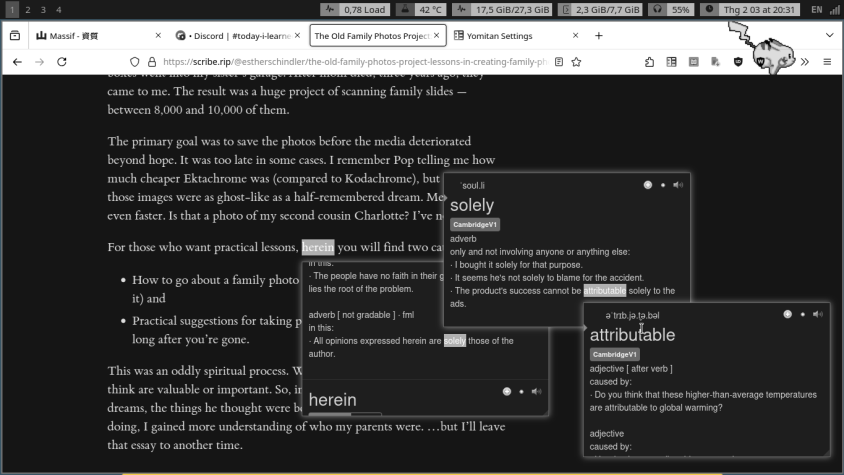Expand the list all tabs dropdown
Viewport: 844px width, 475px height.
pyautogui.click(x=829, y=36)
